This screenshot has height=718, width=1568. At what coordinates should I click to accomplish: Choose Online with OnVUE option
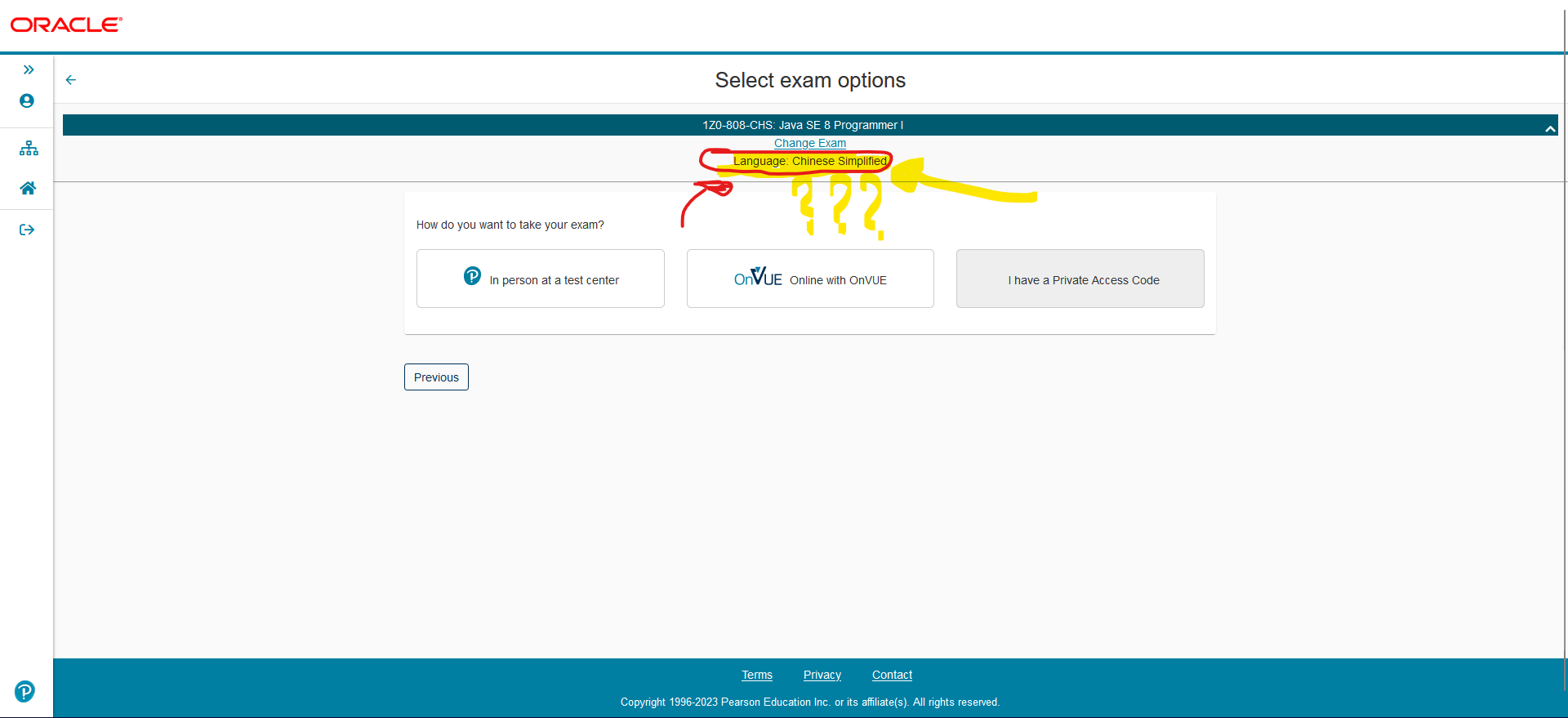pos(810,279)
